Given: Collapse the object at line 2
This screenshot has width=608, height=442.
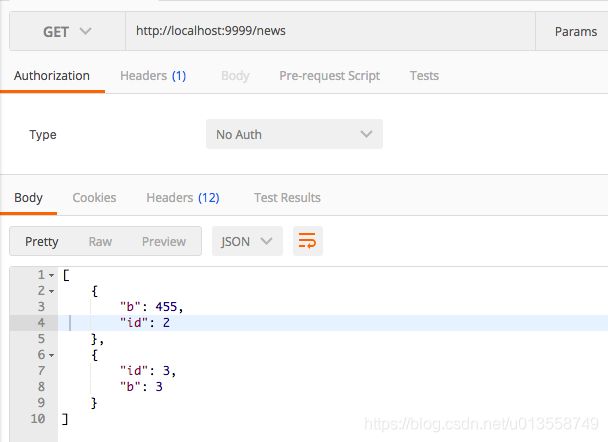Looking at the screenshot, I should click(x=51, y=291).
